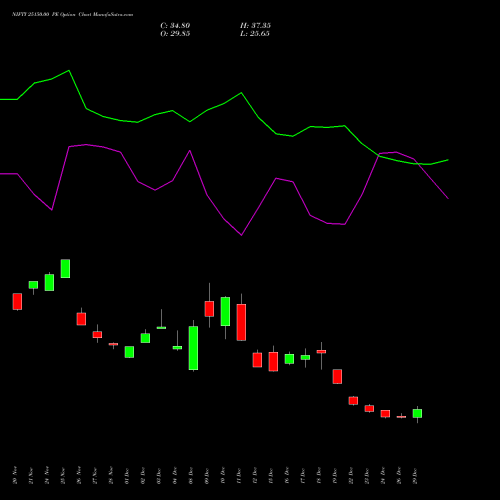Click the 25 Nov date axis label
The width and height of the screenshot is (500, 500).
(x=63, y=475)
